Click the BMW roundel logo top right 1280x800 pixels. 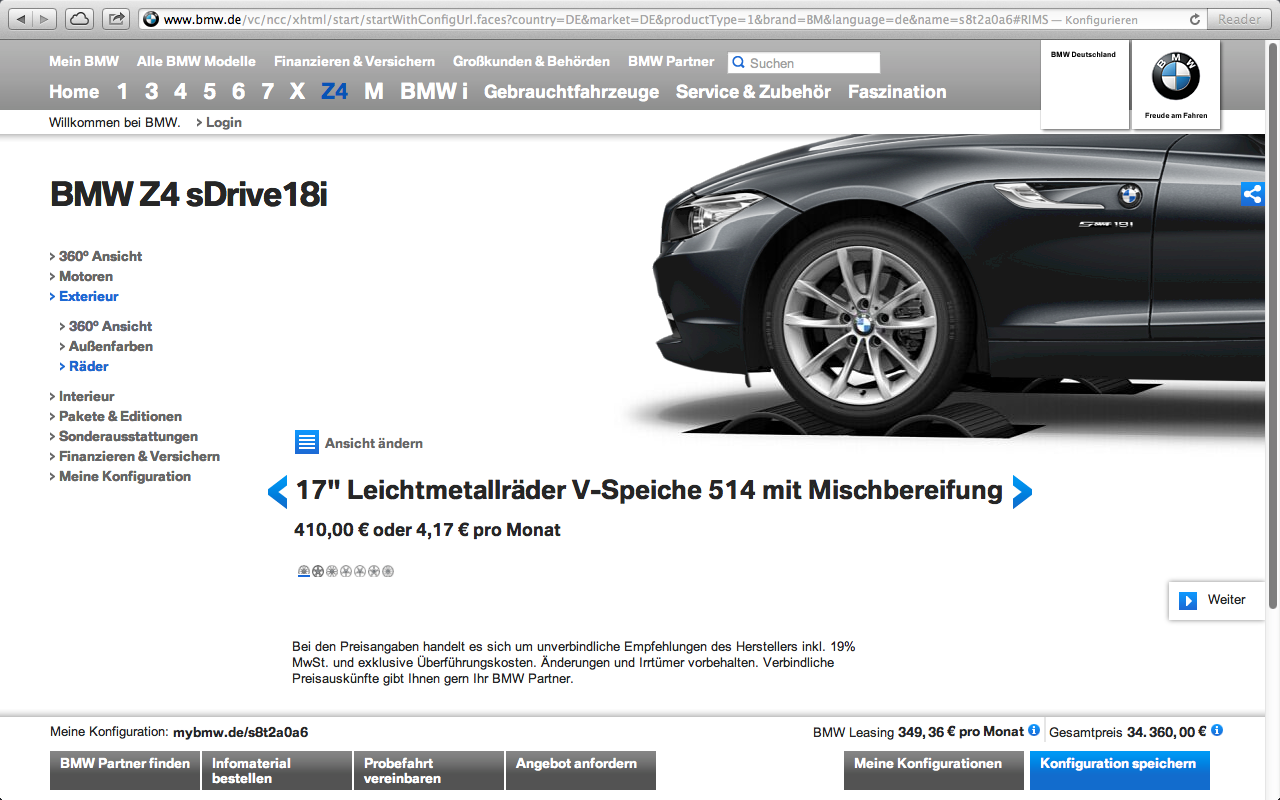[x=1175, y=76]
